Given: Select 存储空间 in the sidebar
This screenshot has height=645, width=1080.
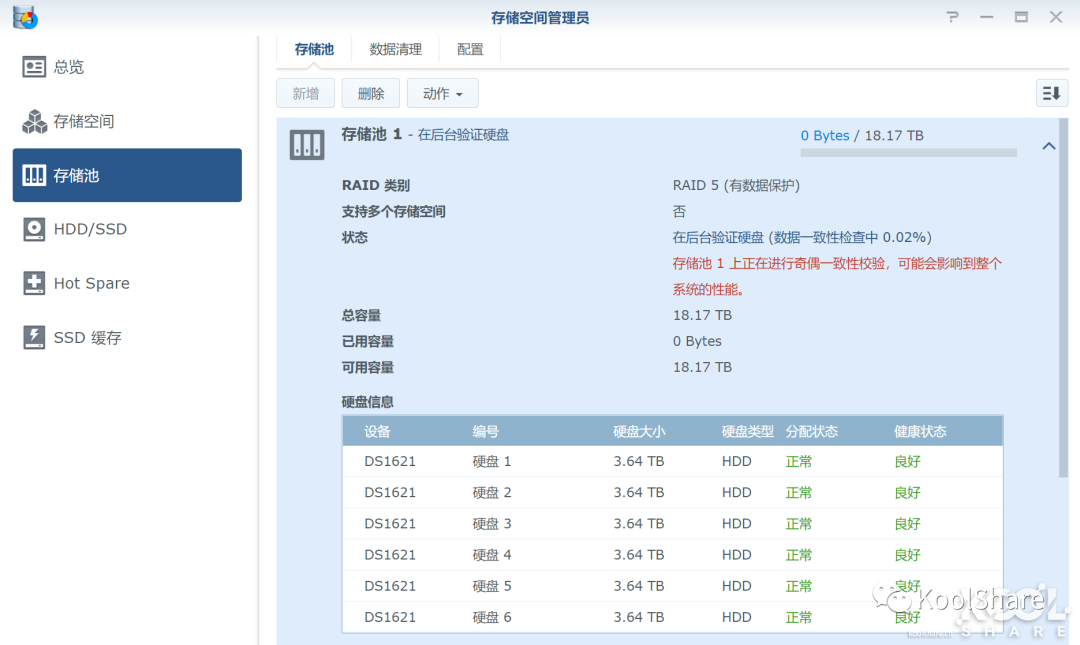Looking at the screenshot, I should 84,120.
